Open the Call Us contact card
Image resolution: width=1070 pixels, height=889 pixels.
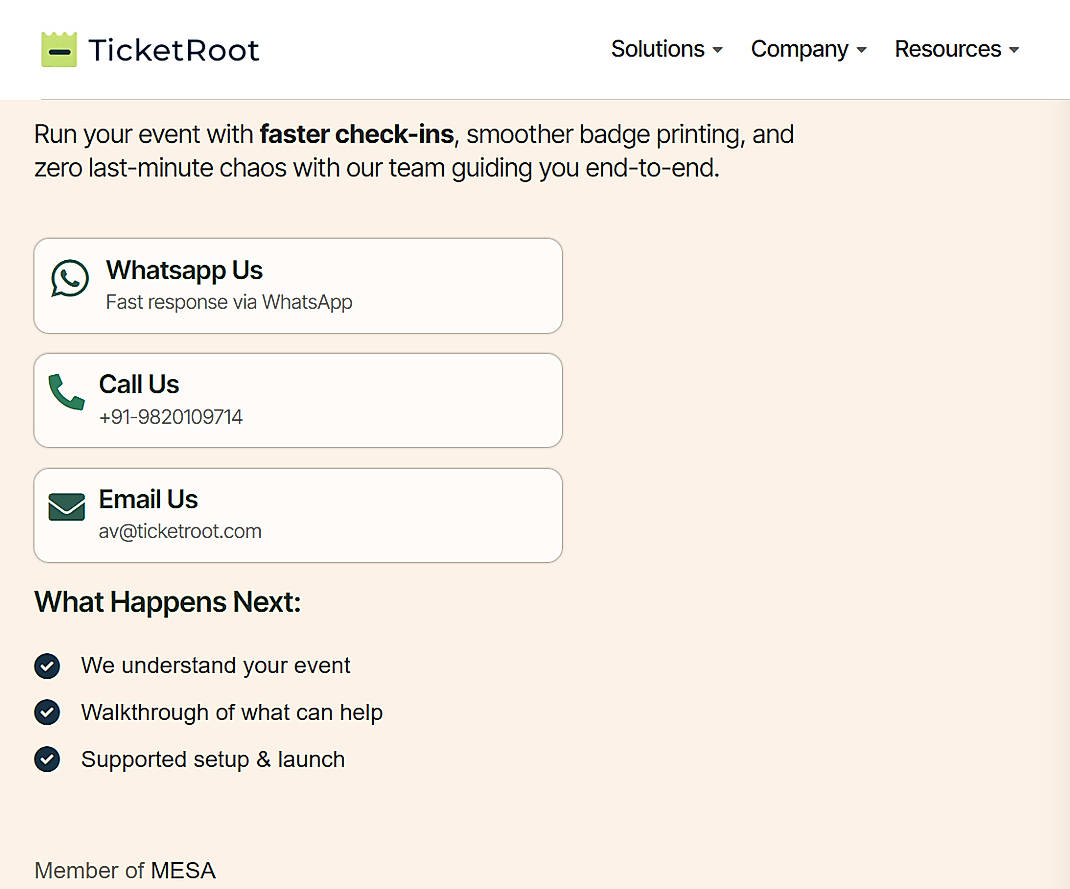click(298, 400)
